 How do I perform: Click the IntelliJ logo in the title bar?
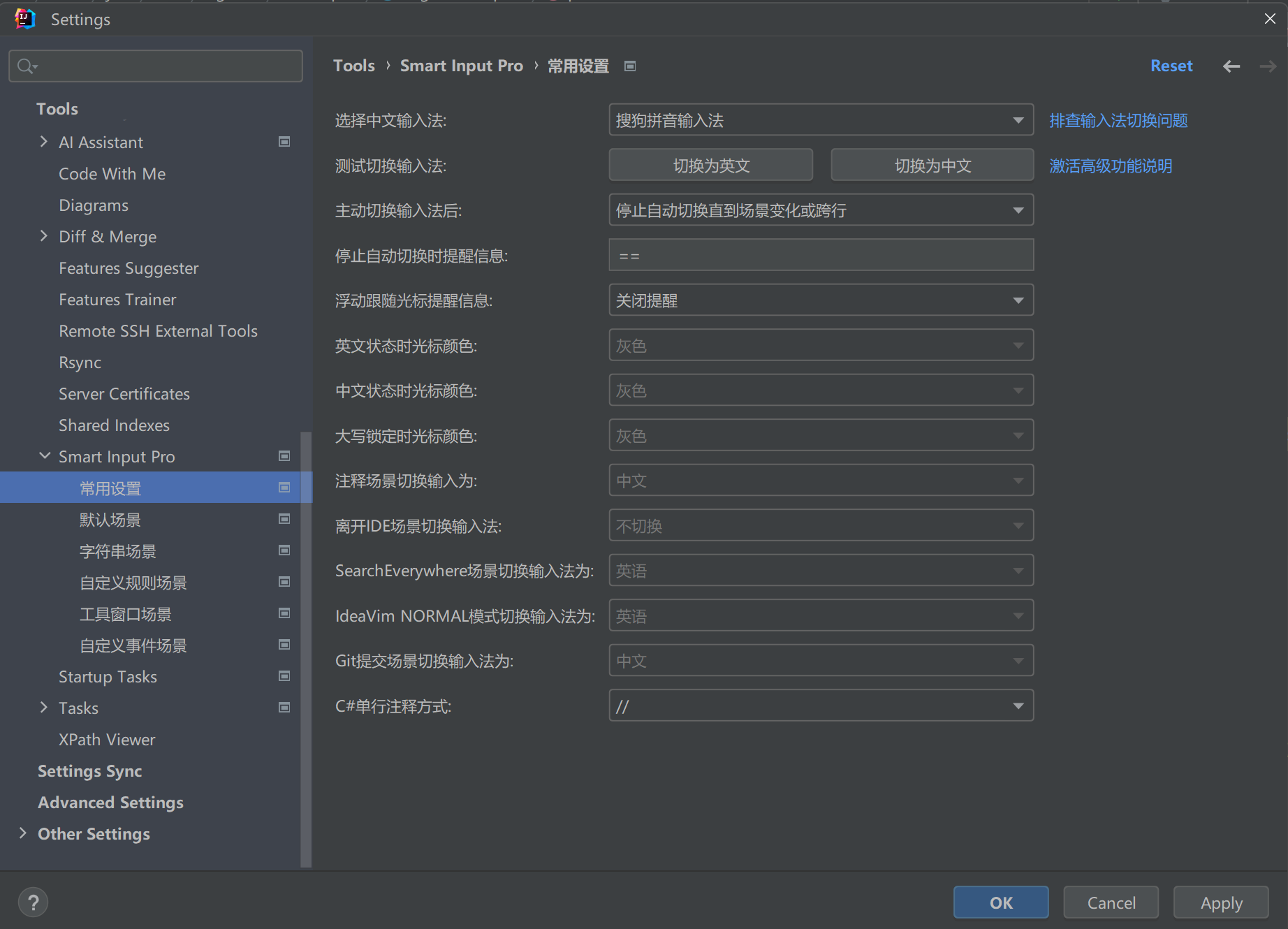pyautogui.click(x=24, y=19)
